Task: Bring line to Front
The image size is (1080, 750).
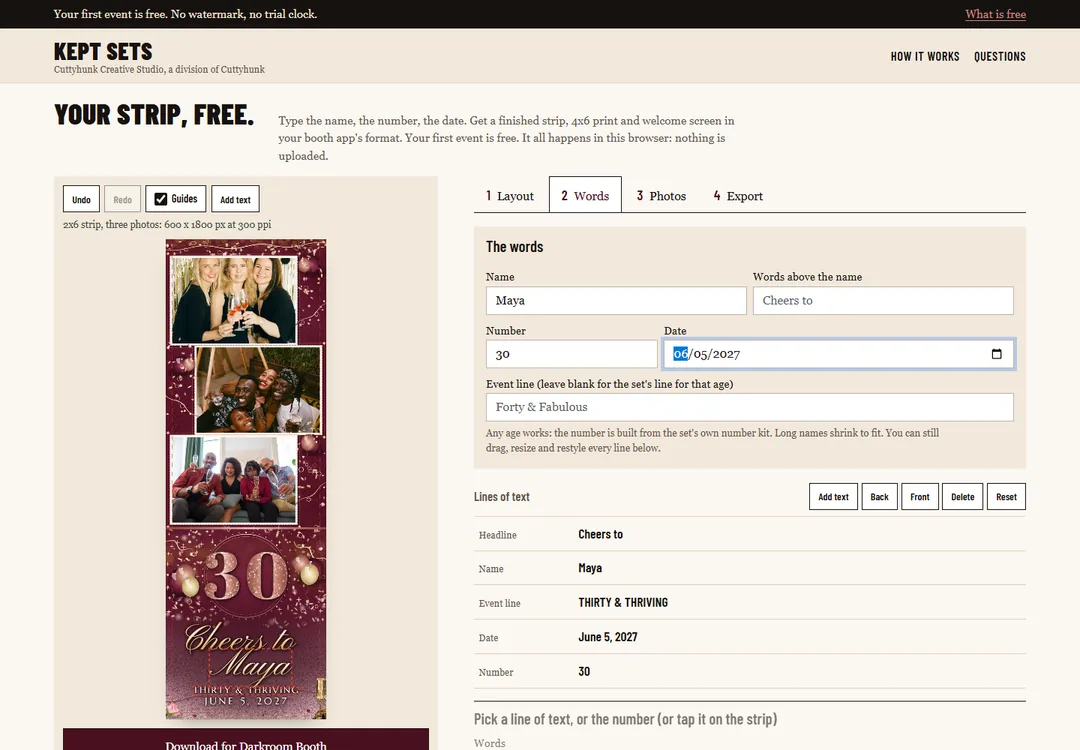Action: pos(920,497)
